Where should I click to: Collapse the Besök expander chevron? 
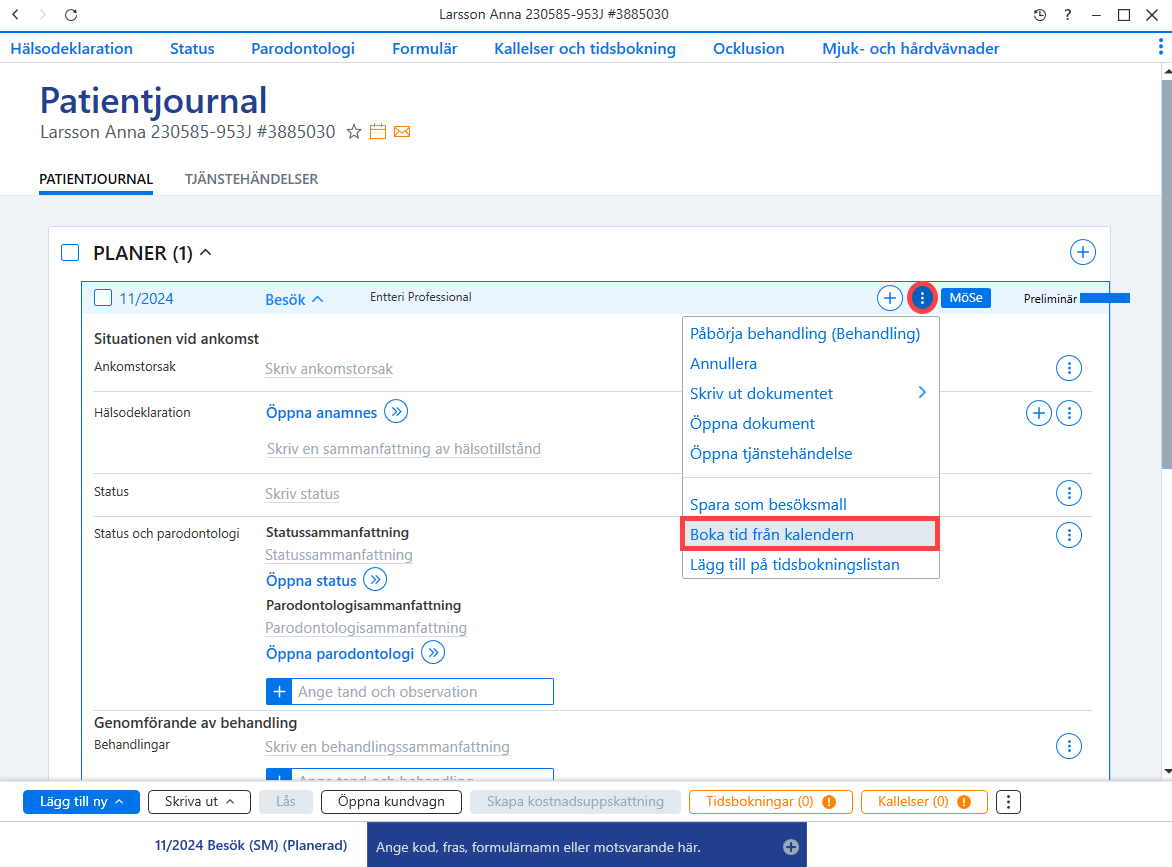point(318,299)
